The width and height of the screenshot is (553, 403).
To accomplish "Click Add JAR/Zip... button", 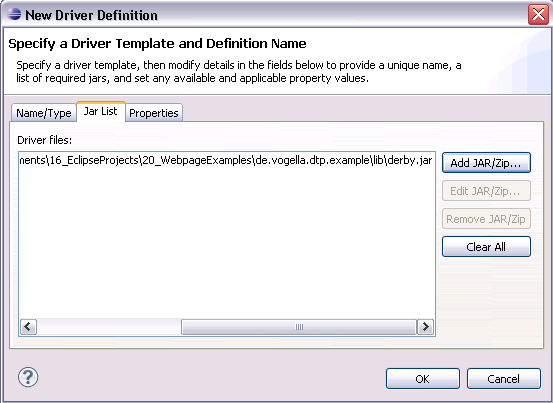I will (x=486, y=163).
